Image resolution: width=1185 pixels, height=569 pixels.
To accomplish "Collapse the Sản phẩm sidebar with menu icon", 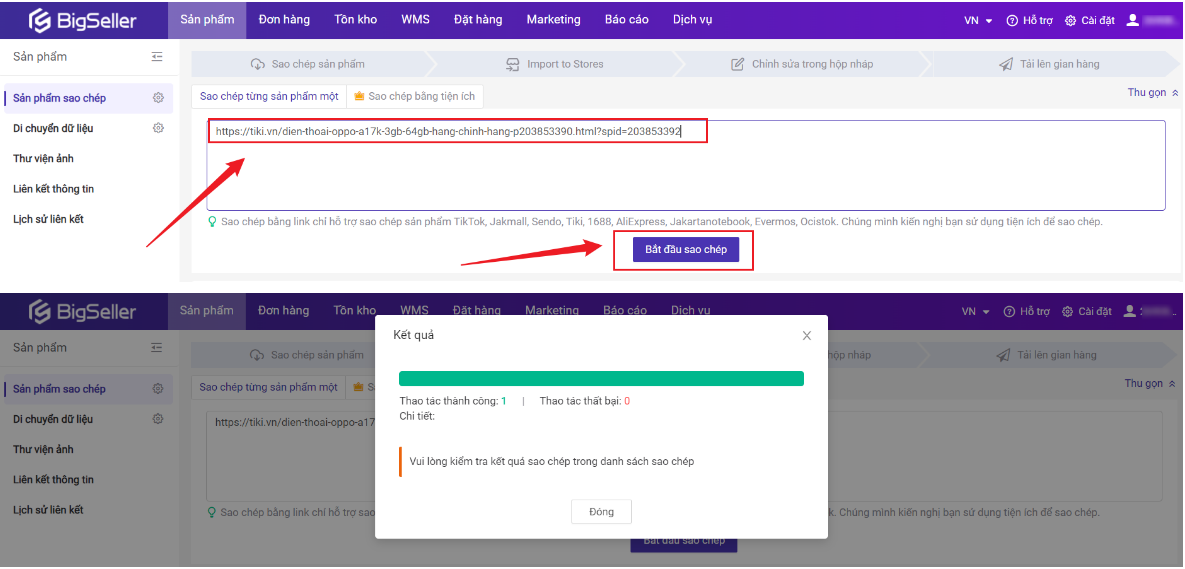I will (x=157, y=57).
